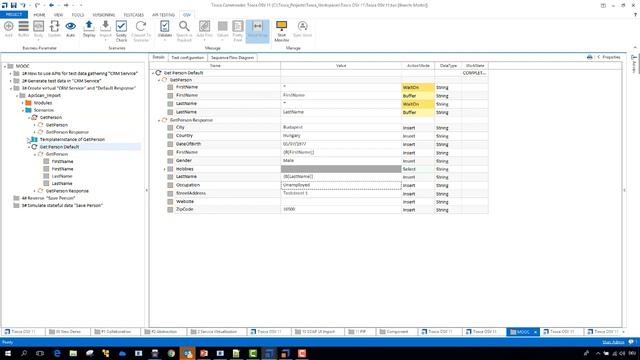Image resolution: width=640 pixels, height=360 pixels.
Task: Click the Start Monitor icon
Action: (x=281, y=27)
